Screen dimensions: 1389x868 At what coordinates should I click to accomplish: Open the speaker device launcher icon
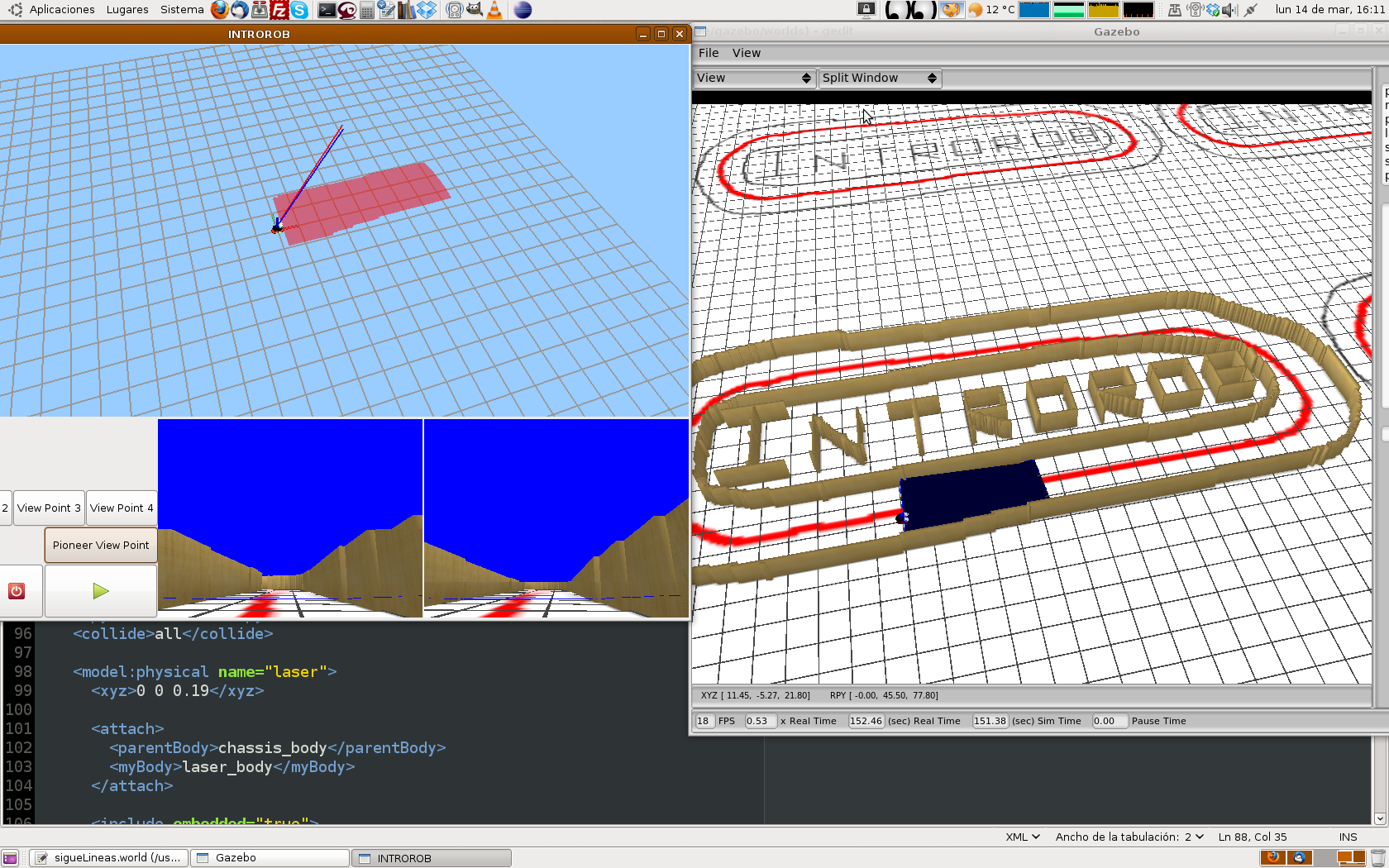[x=454, y=10]
